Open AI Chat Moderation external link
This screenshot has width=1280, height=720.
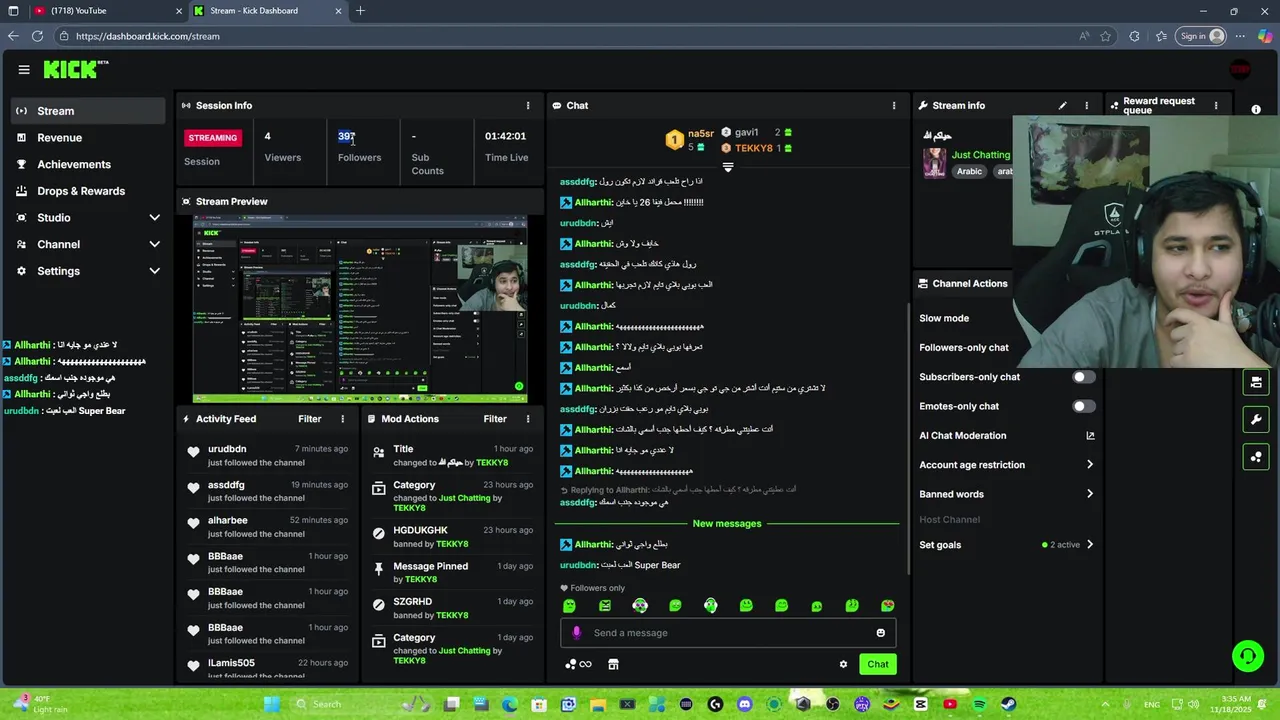tap(1090, 436)
